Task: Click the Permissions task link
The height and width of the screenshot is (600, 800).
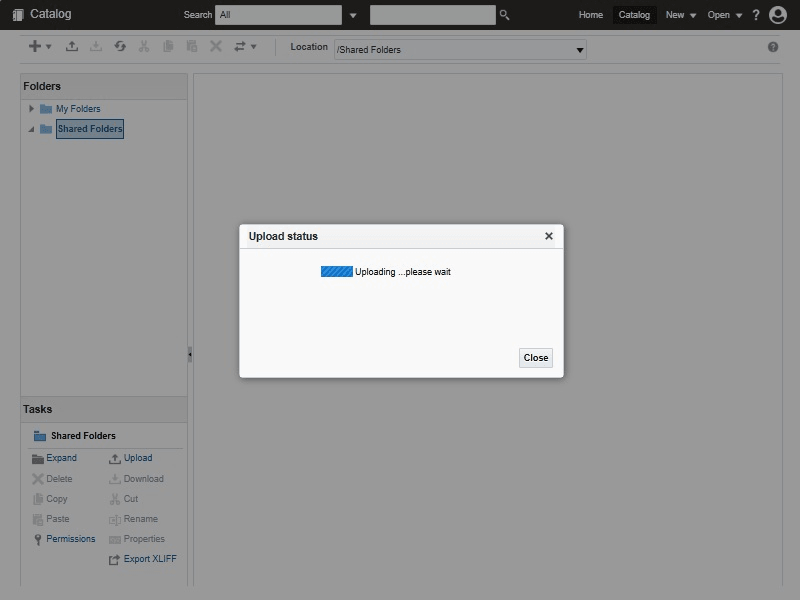Action: click(x=70, y=538)
